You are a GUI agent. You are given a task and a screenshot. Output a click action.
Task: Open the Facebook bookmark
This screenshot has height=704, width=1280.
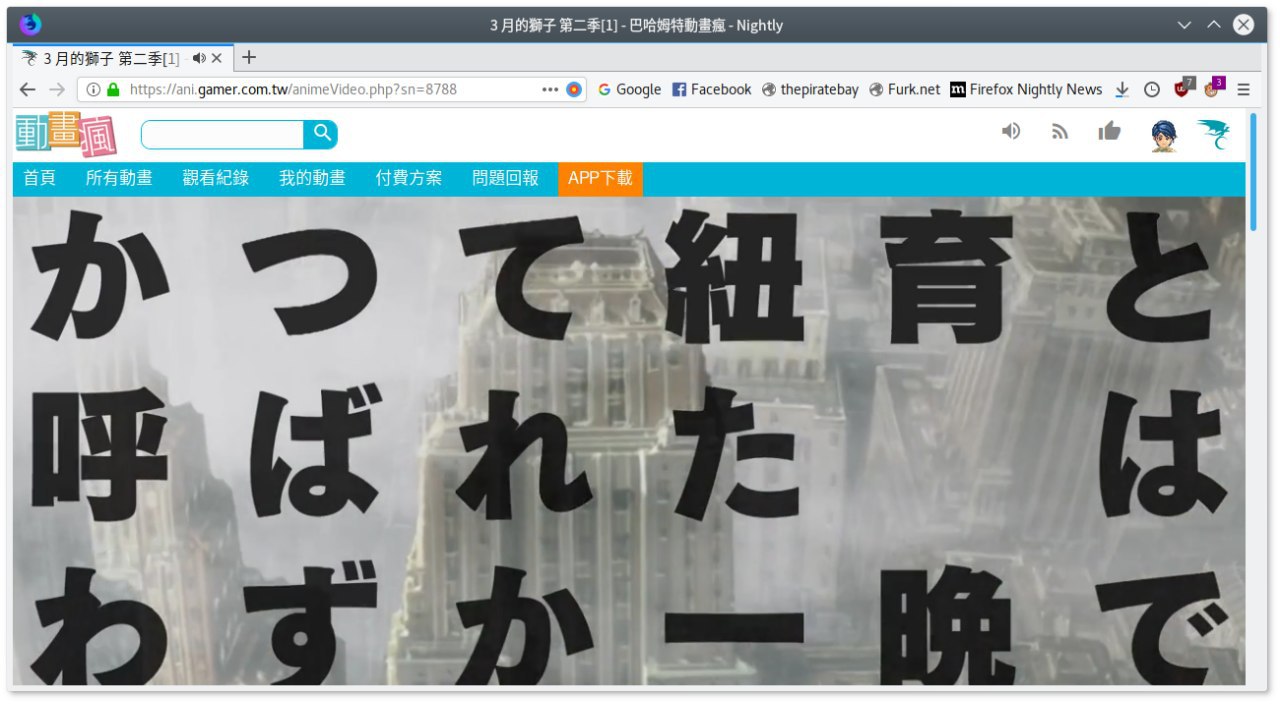click(711, 89)
